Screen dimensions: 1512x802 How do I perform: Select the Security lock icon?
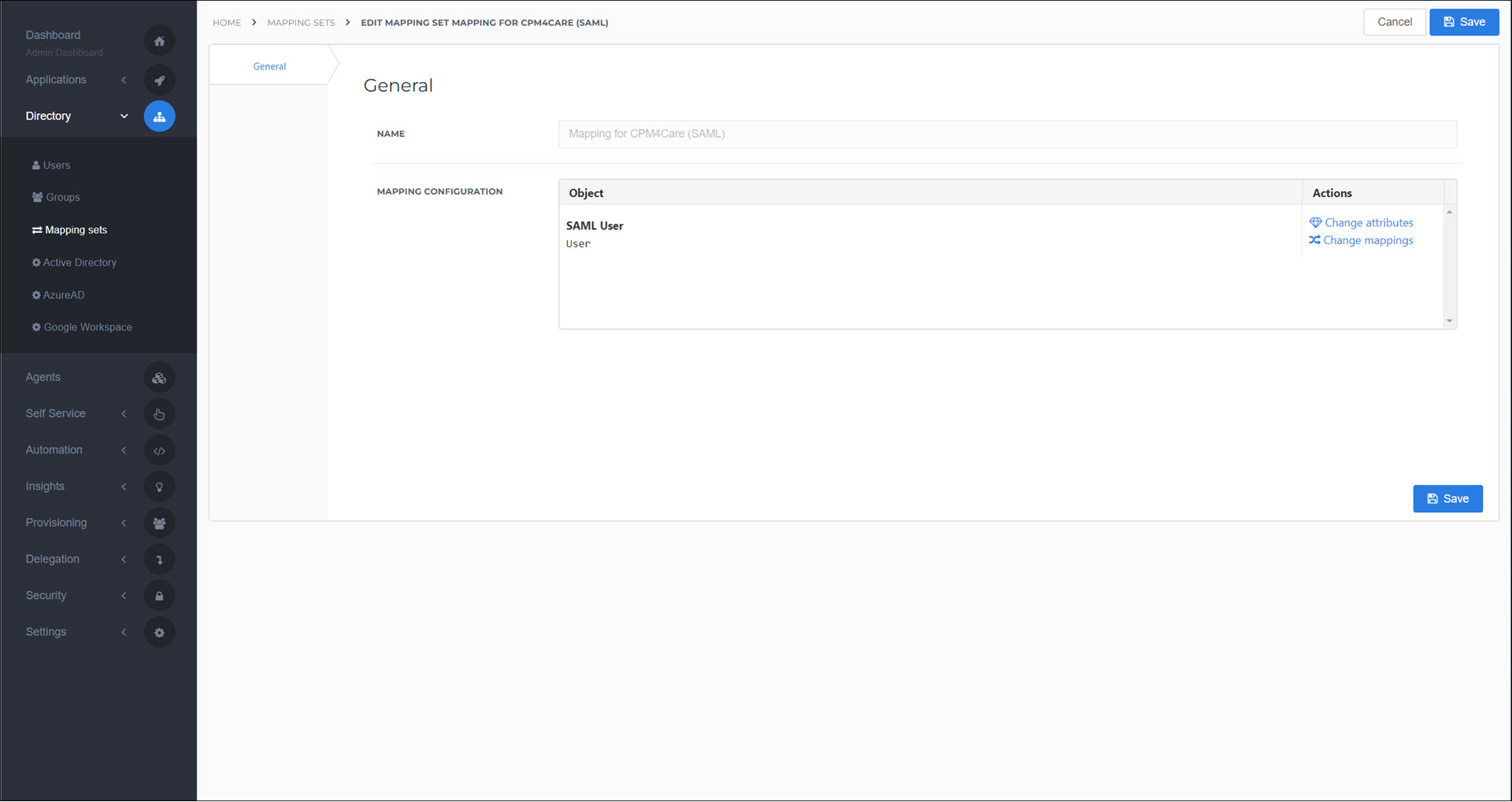pyautogui.click(x=159, y=596)
